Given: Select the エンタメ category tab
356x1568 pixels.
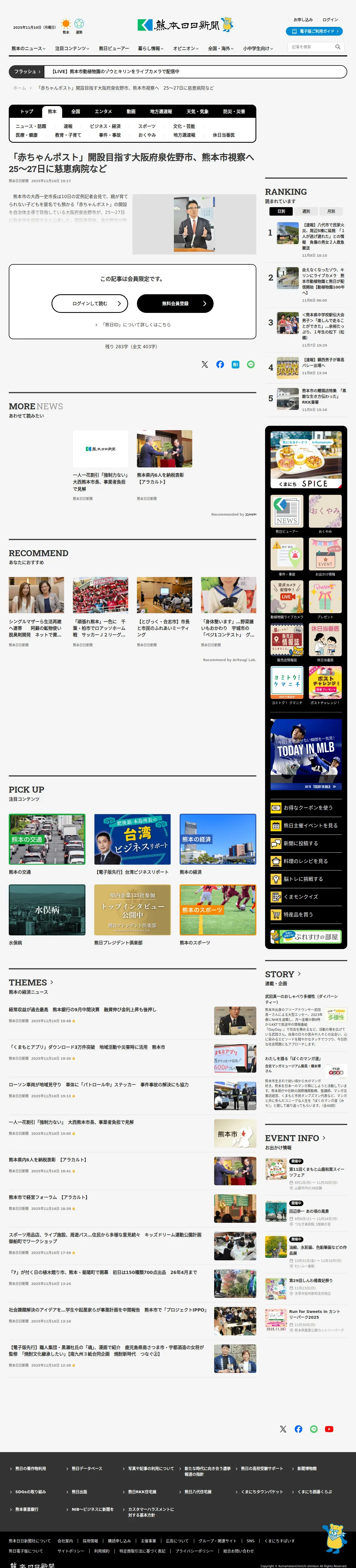Looking at the screenshot, I should pyautogui.click(x=104, y=112).
